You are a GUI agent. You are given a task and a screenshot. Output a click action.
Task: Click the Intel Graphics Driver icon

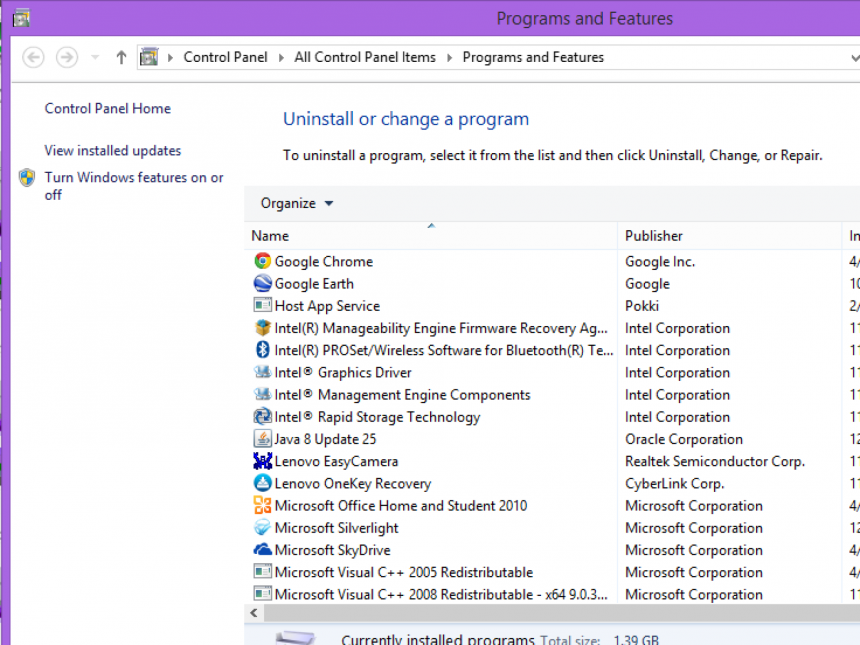[x=263, y=372]
